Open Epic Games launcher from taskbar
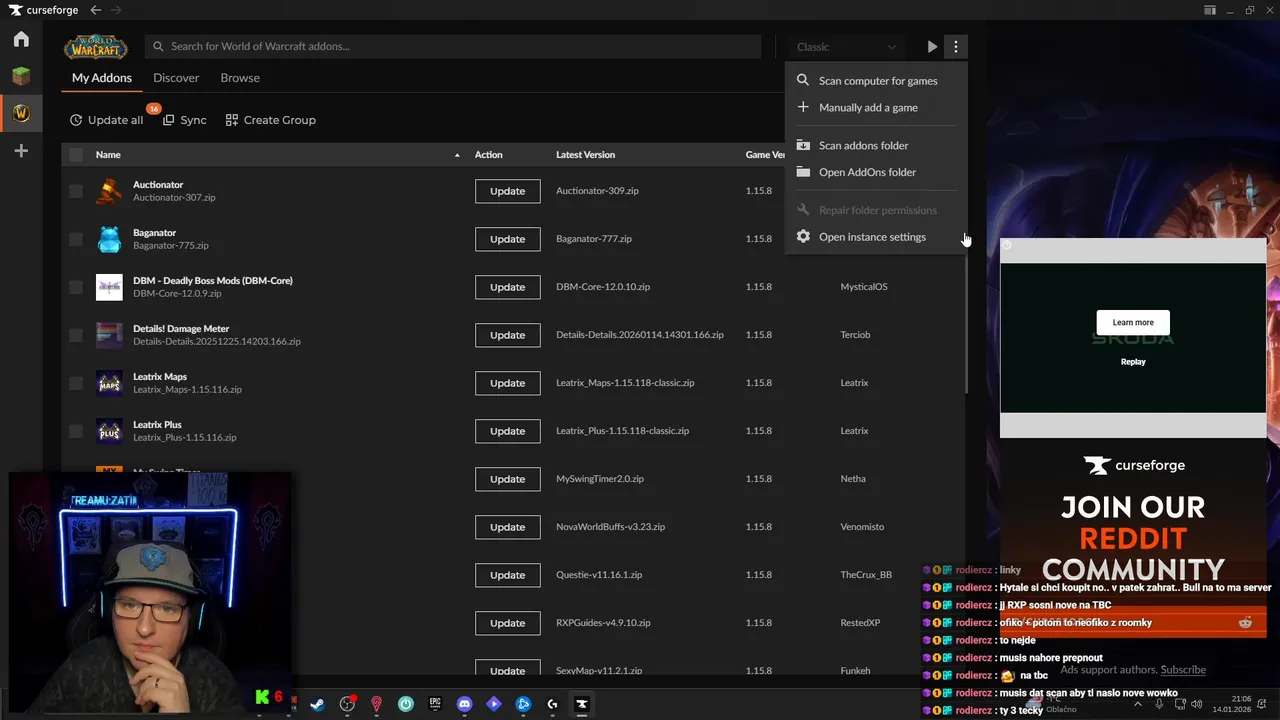The height and width of the screenshot is (720, 1280). (435, 704)
